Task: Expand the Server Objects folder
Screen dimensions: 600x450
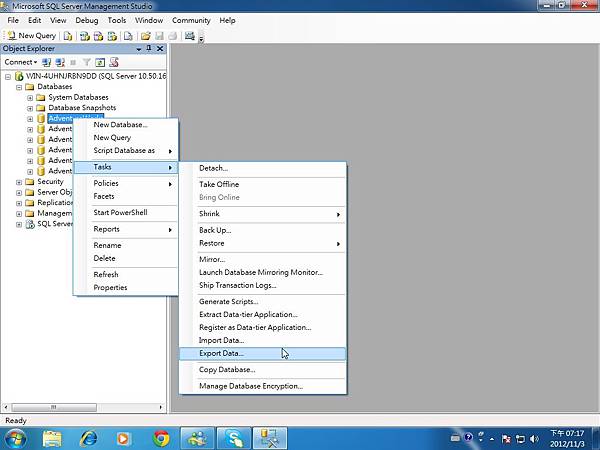Action: tap(19, 193)
